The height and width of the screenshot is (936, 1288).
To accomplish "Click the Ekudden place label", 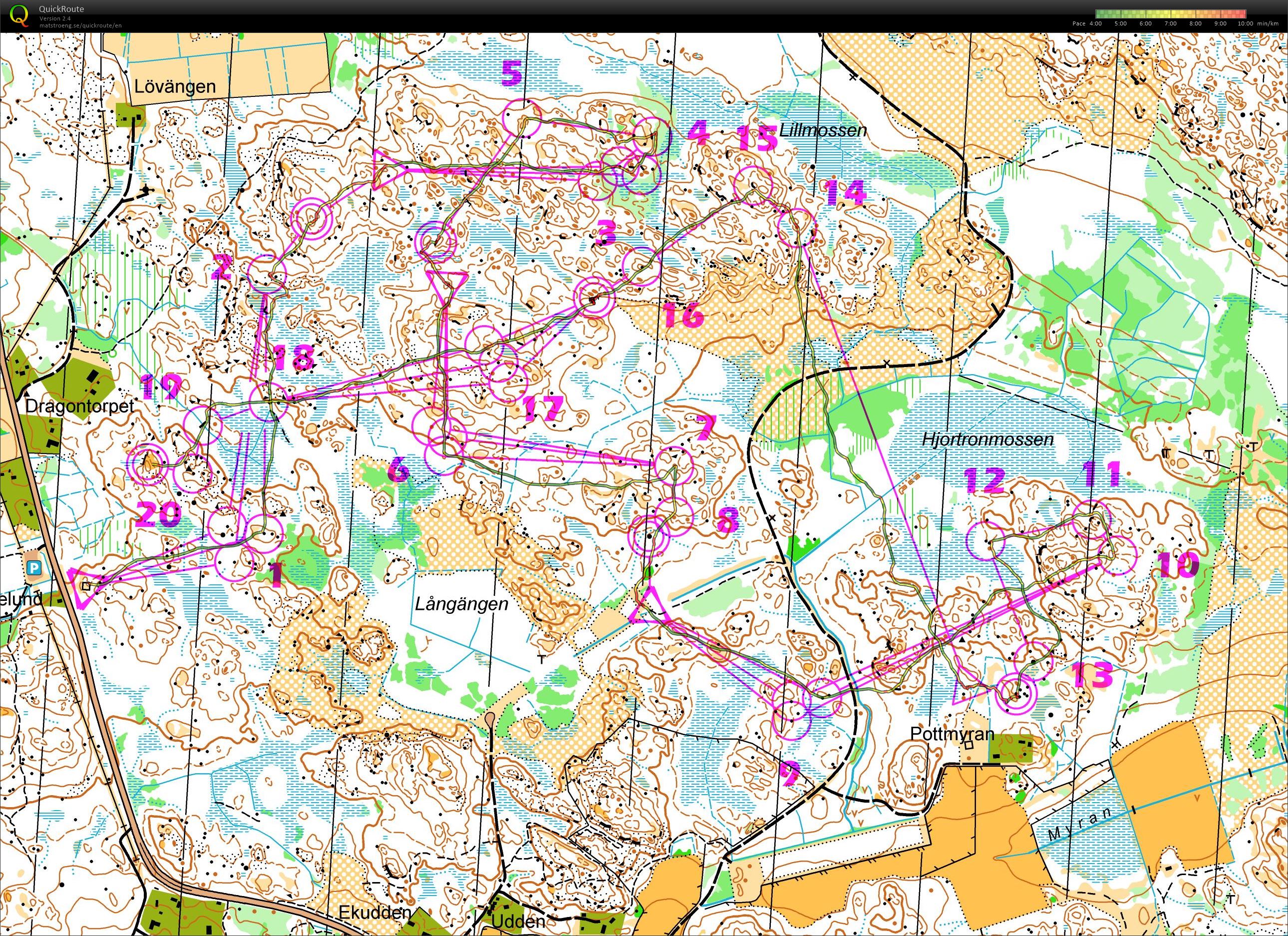I will [x=374, y=913].
